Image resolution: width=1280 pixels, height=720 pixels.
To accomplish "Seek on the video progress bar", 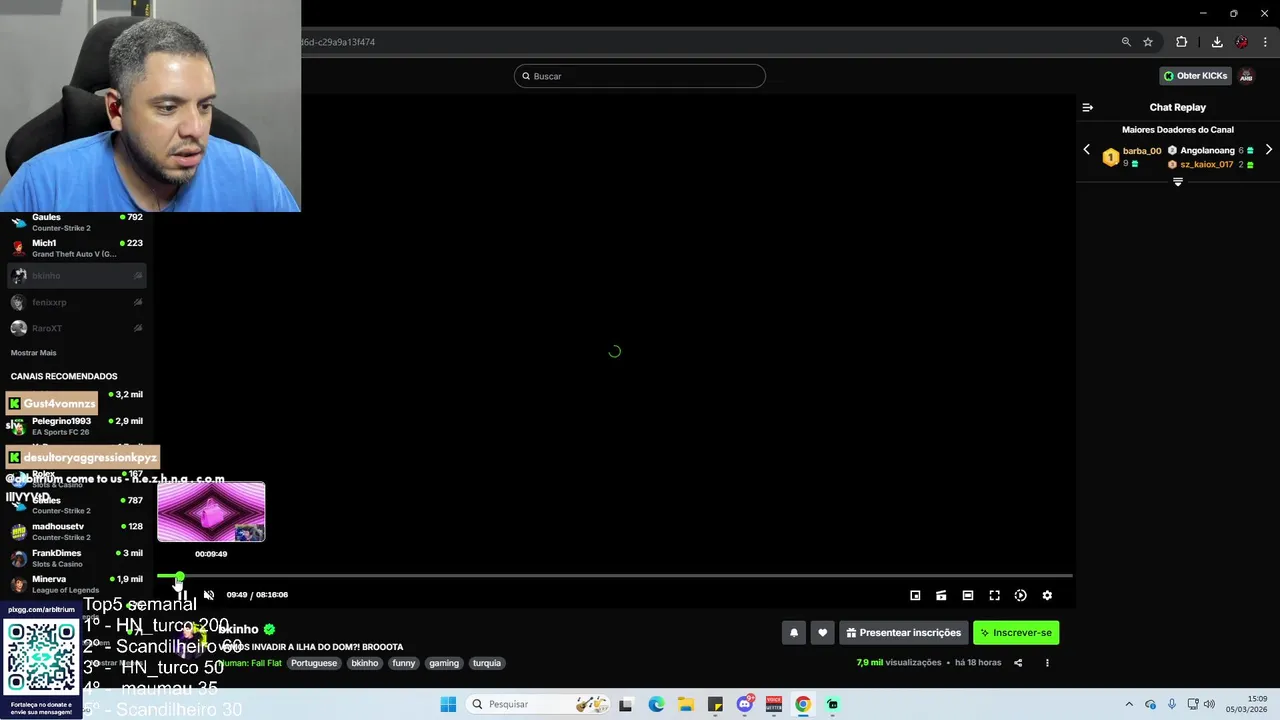I will tap(615, 576).
